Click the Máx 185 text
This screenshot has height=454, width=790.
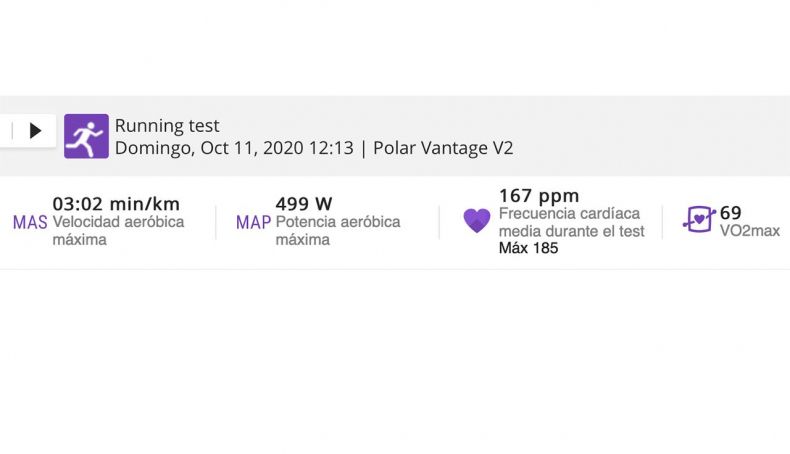click(x=529, y=248)
